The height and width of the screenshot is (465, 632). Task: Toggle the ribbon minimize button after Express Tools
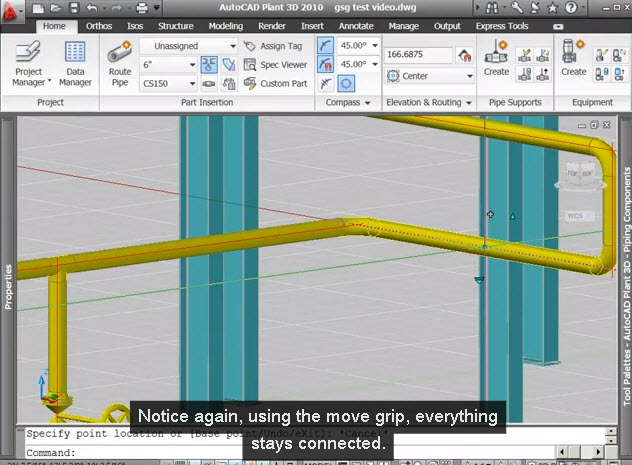[x=558, y=27]
